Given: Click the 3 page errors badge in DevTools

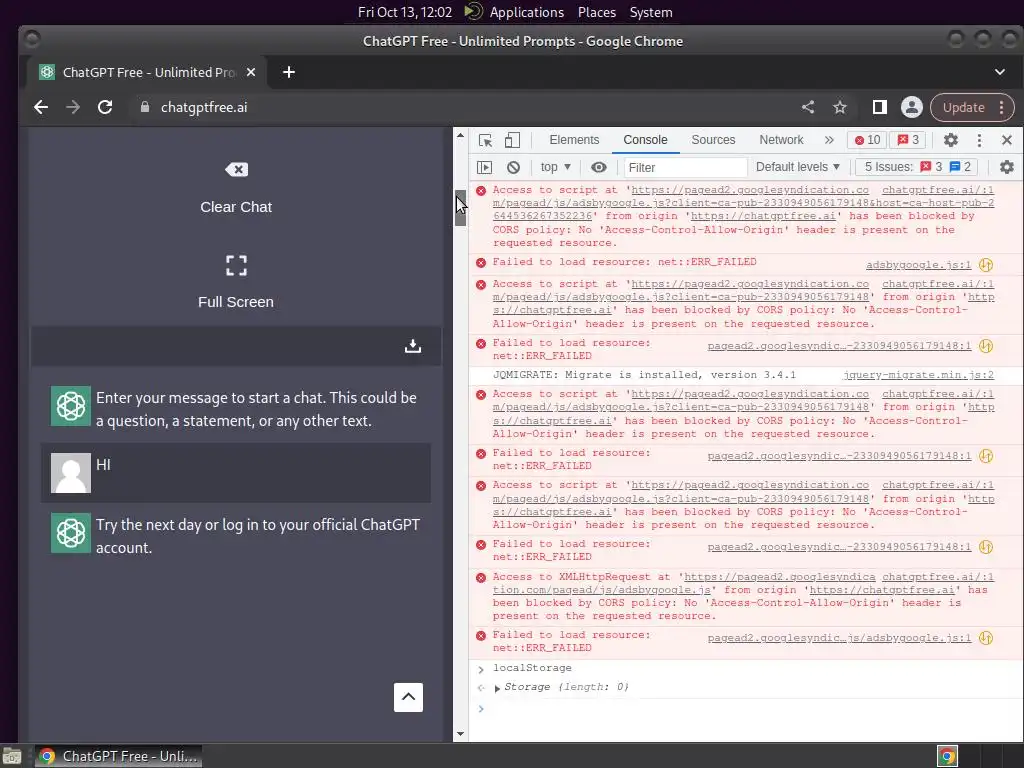Looking at the screenshot, I should (x=908, y=140).
